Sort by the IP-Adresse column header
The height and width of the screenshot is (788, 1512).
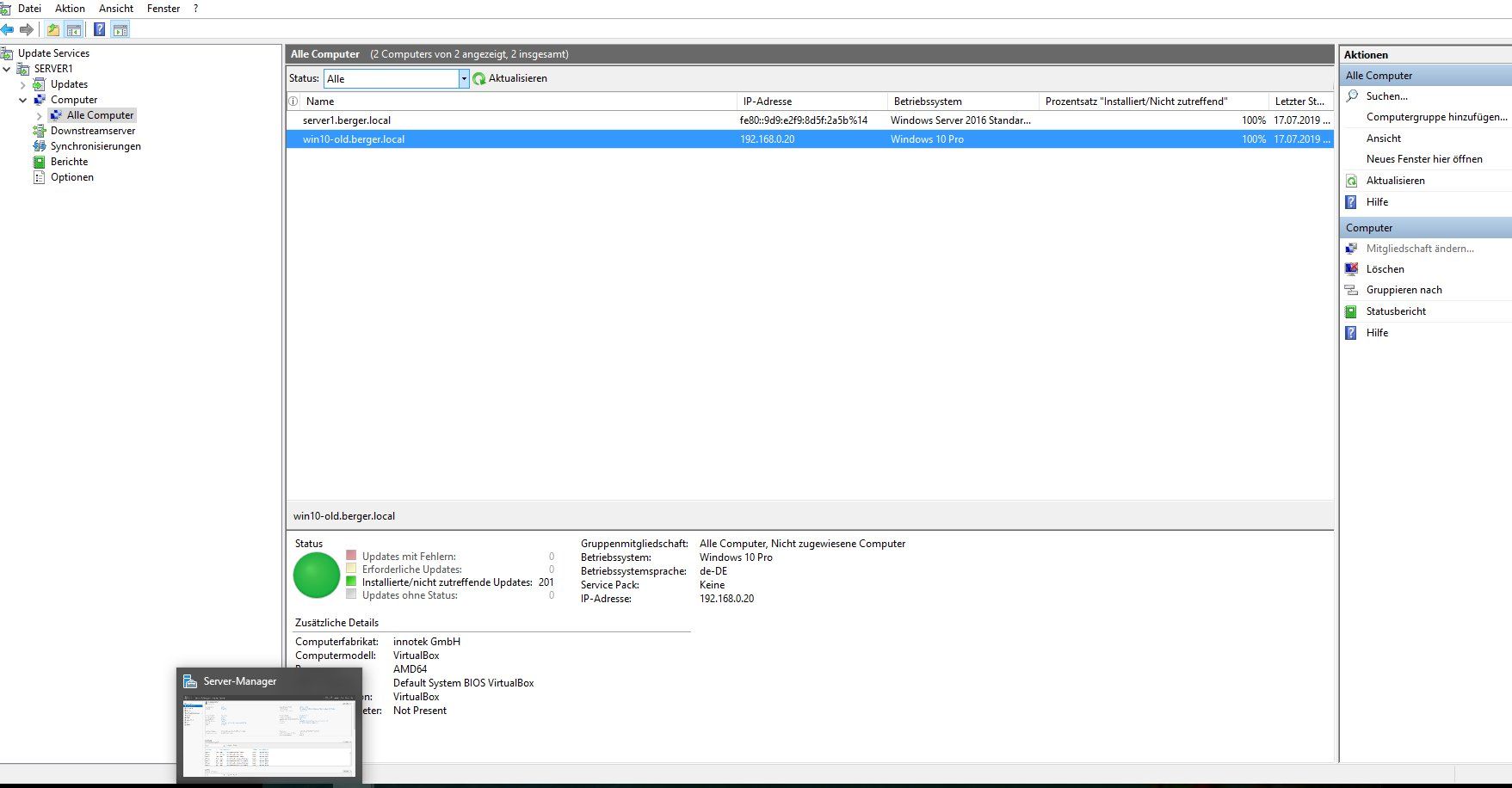(812, 102)
